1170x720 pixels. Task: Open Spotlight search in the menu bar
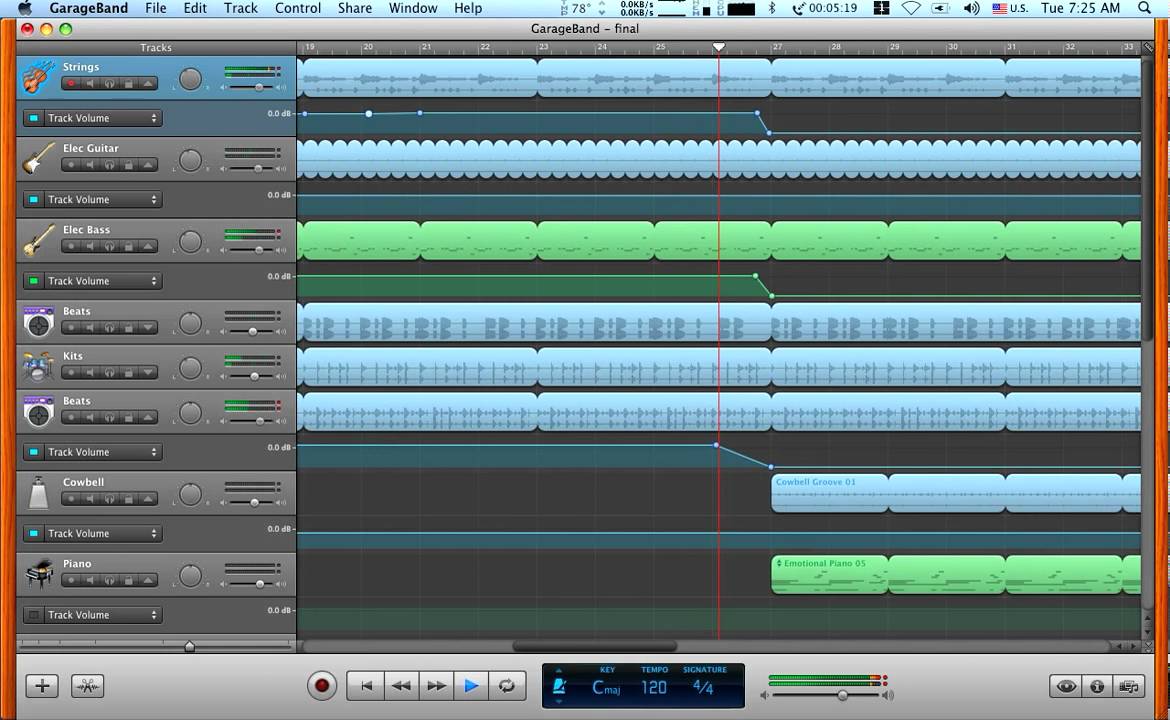[1144, 8]
